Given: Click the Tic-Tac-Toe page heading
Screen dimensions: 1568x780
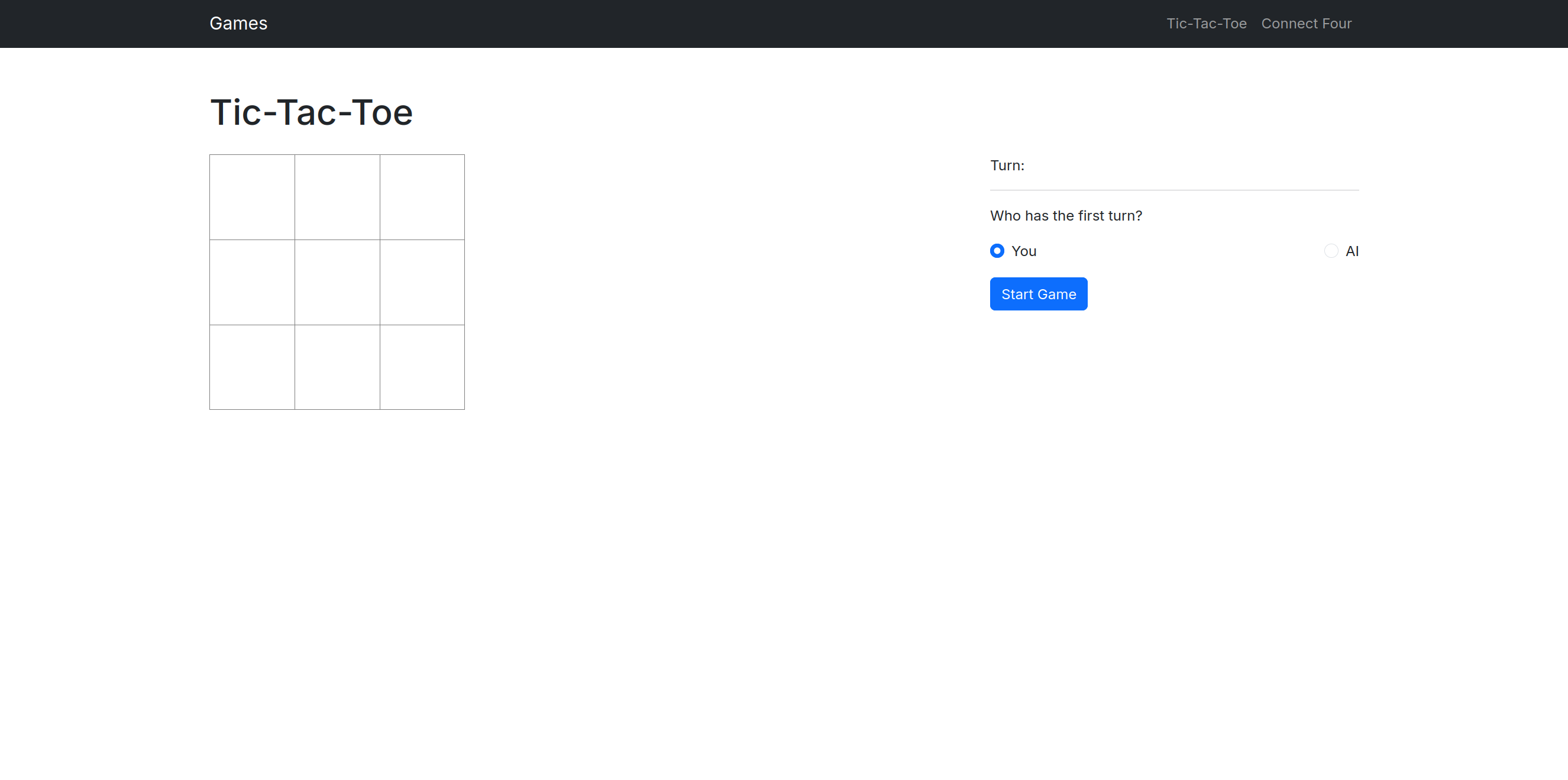Looking at the screenshot, I should pyautogui.click(x=311, y=112).
